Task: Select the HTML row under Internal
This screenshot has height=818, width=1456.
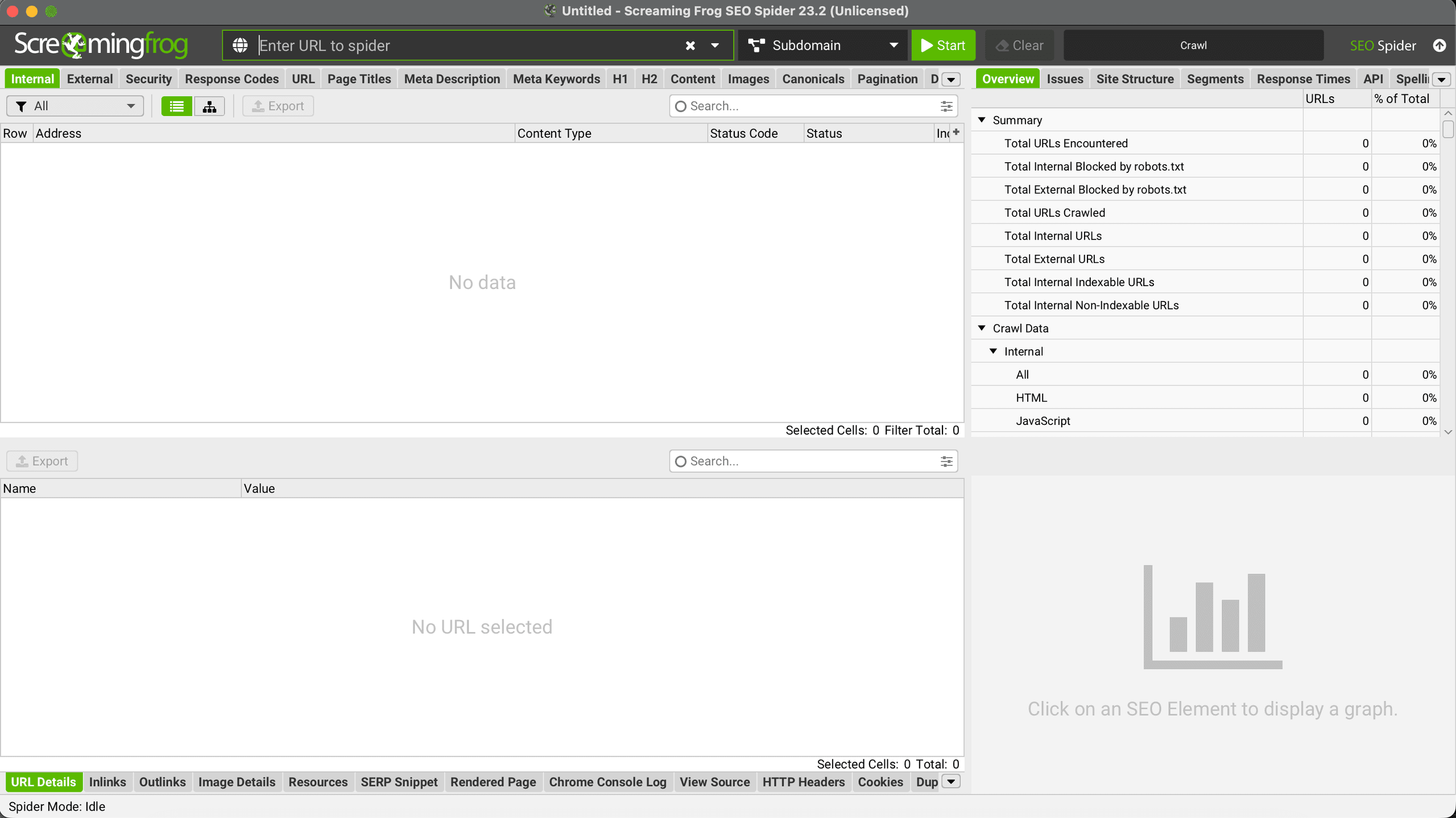Action: [x=1205, y=398]
